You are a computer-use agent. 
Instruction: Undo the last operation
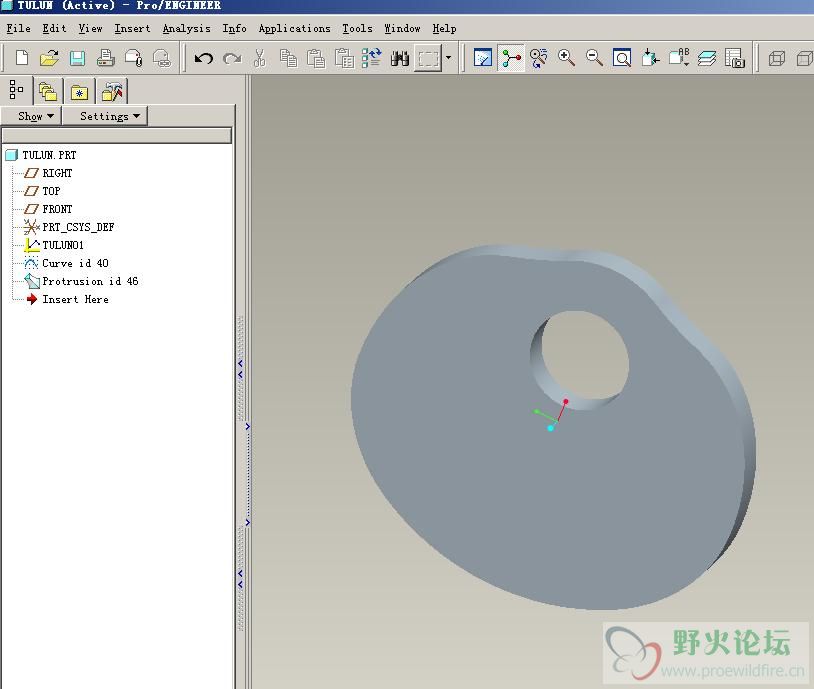pyautogui.click(x=204, y=58)
